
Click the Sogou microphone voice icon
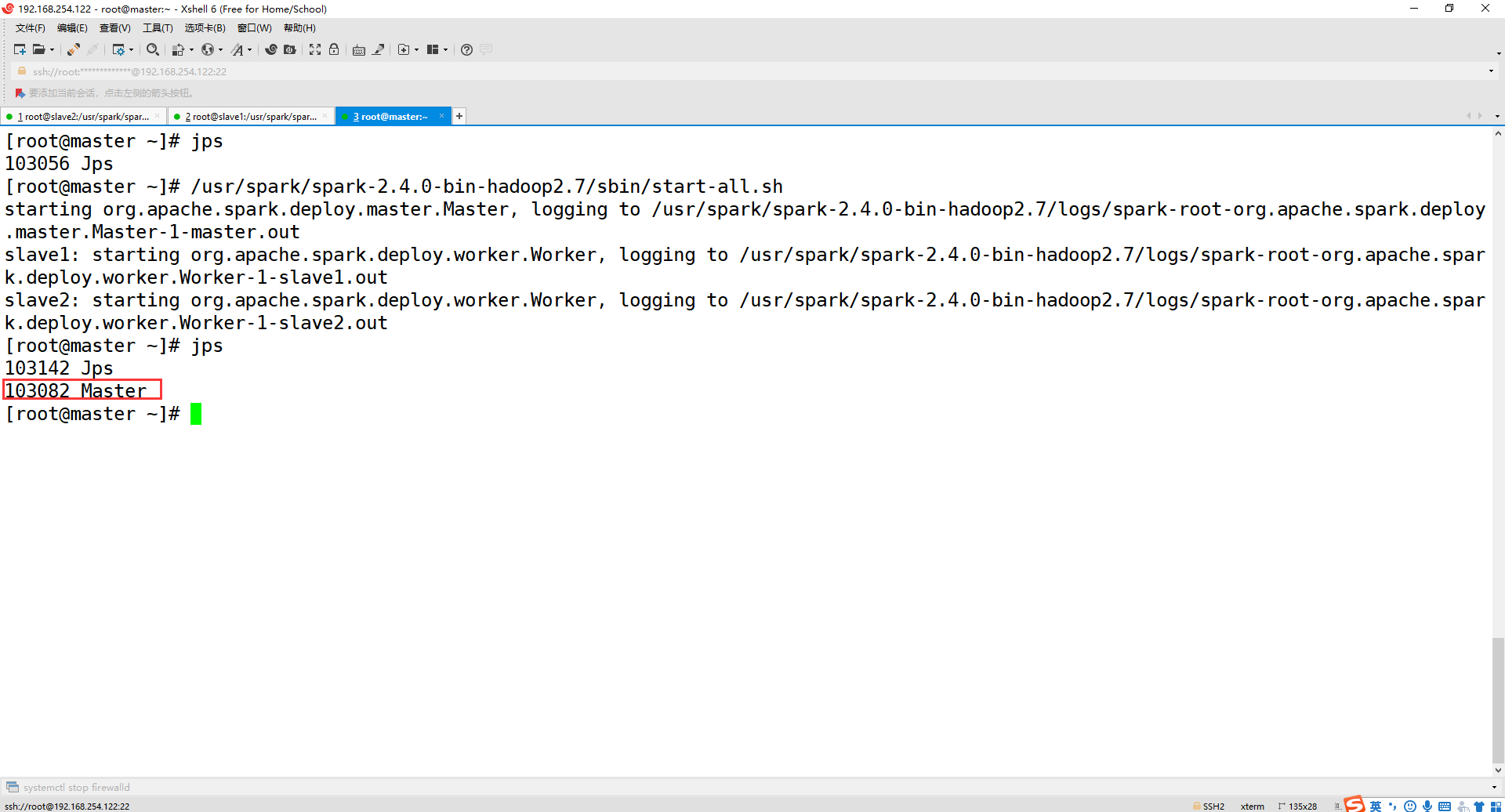tap(1427, 807)
